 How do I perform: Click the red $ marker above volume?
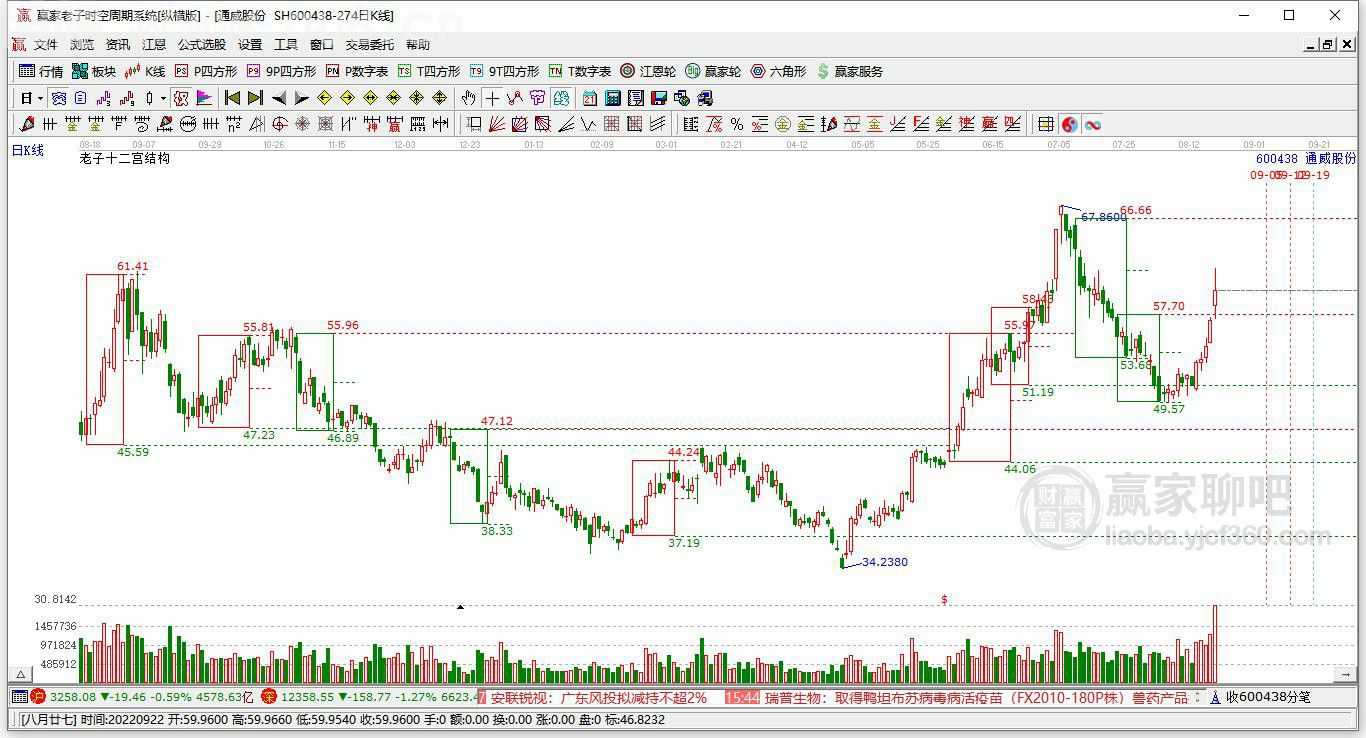tap(944, 600)
